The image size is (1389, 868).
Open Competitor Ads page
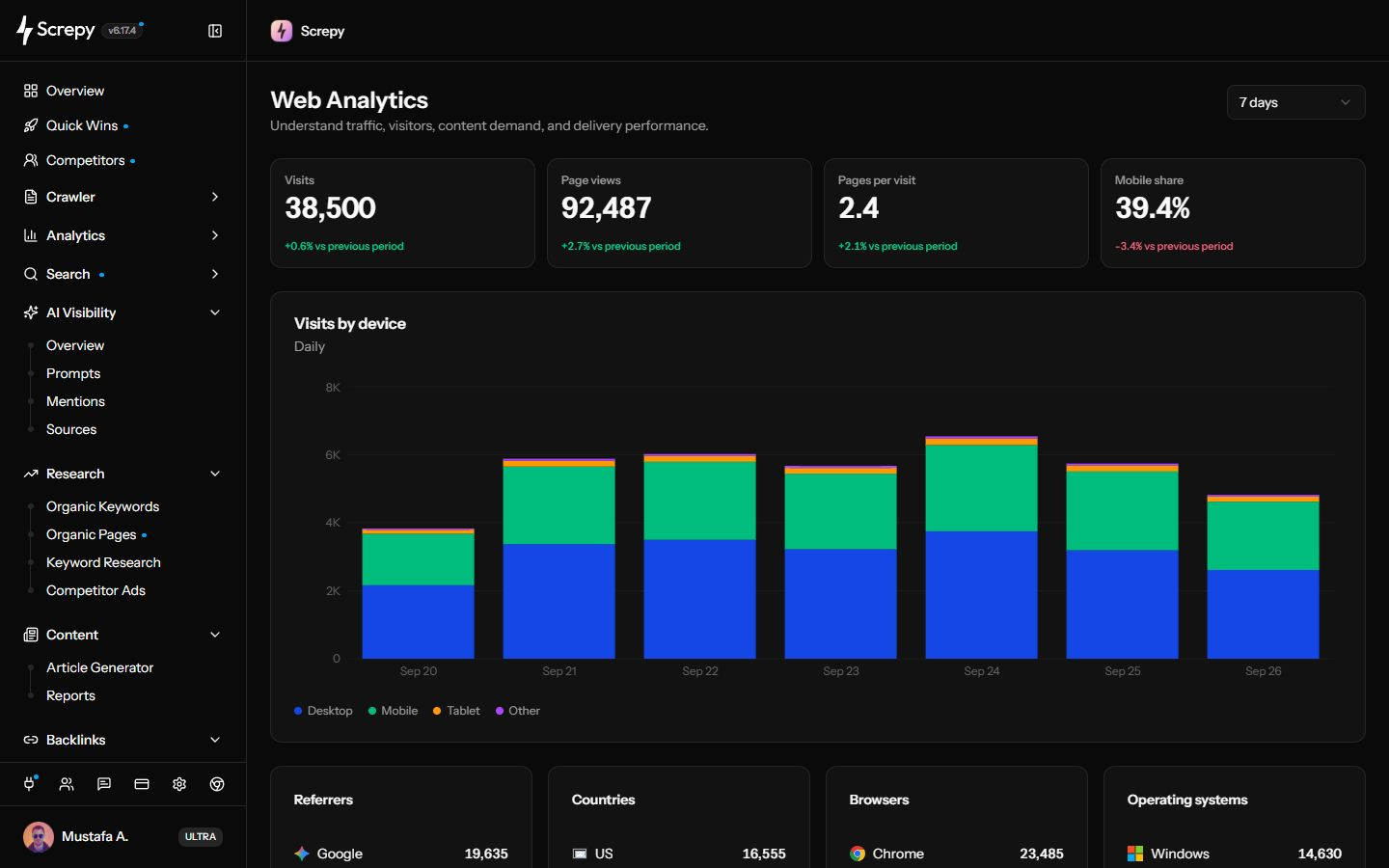(95, 590)
